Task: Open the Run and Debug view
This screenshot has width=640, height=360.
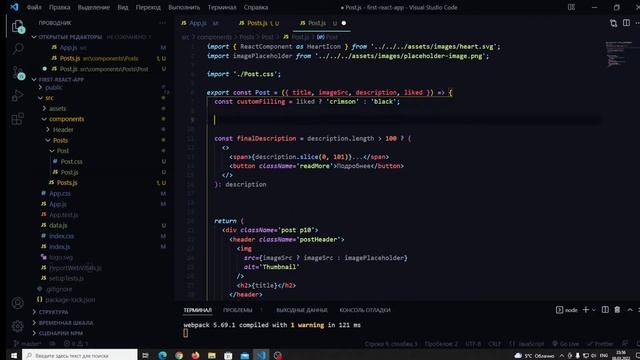Action: pyautogui.click(x=17, y=96)
